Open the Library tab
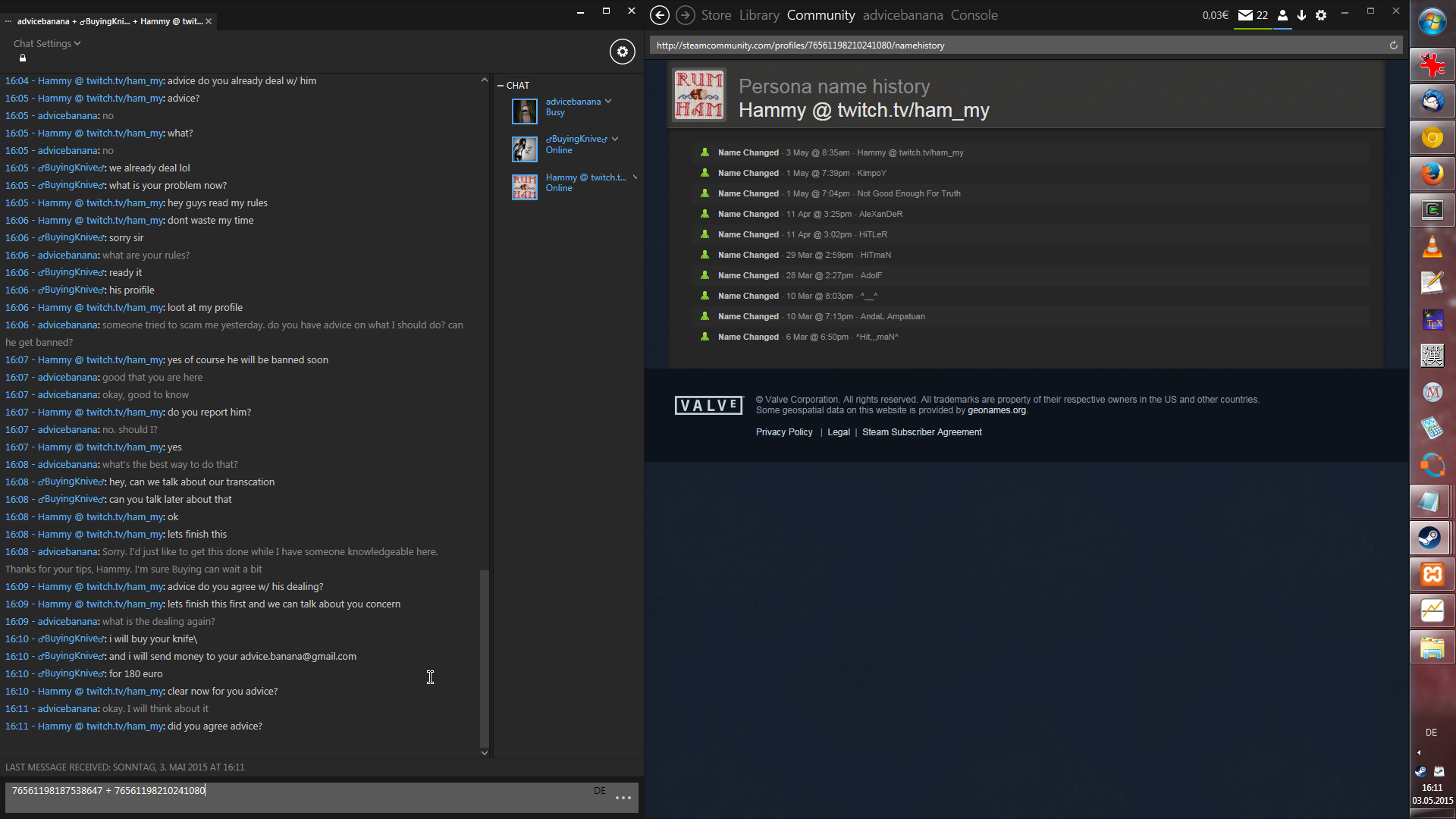 point(759,15)
